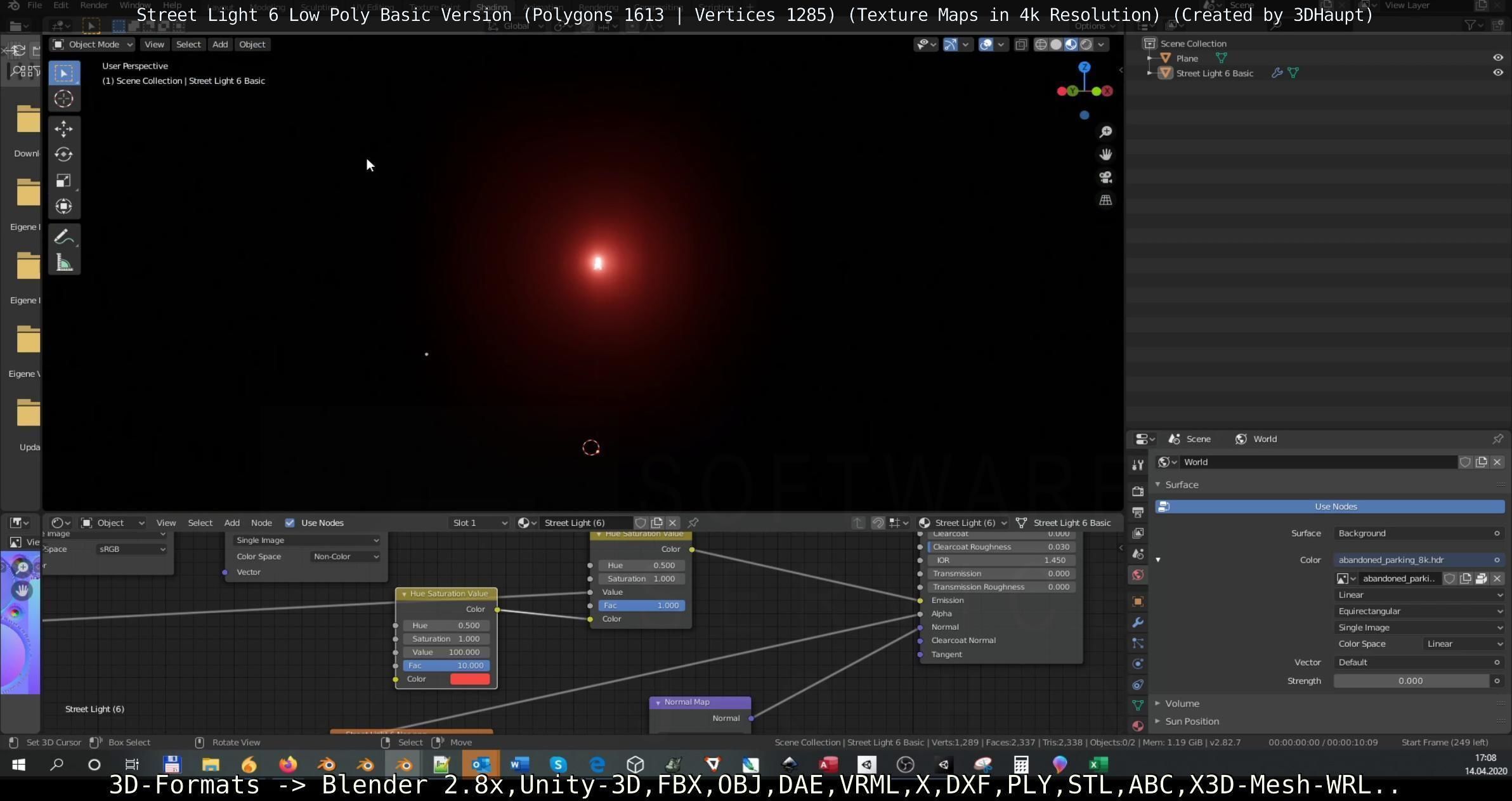Uncheck the Use Nodes checkbox
This screenshot has height=801, width=1512.
pyautogui.click(x=290, y=523)
